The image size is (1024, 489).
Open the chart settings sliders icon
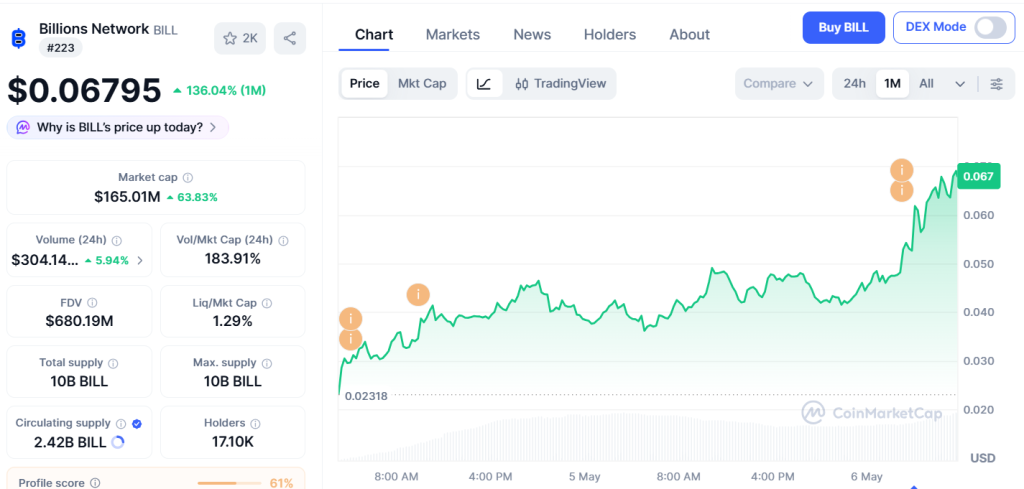click(997, 84)
